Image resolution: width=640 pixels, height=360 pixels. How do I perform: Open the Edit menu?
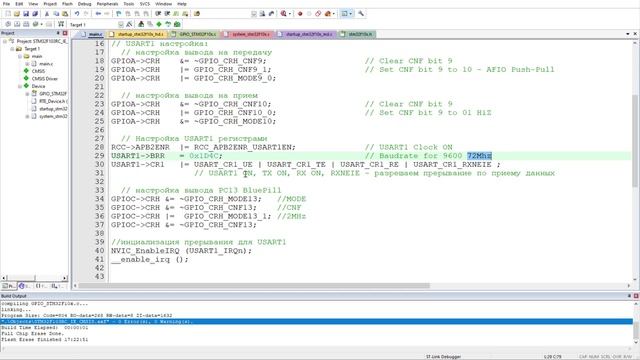point(19,4)
